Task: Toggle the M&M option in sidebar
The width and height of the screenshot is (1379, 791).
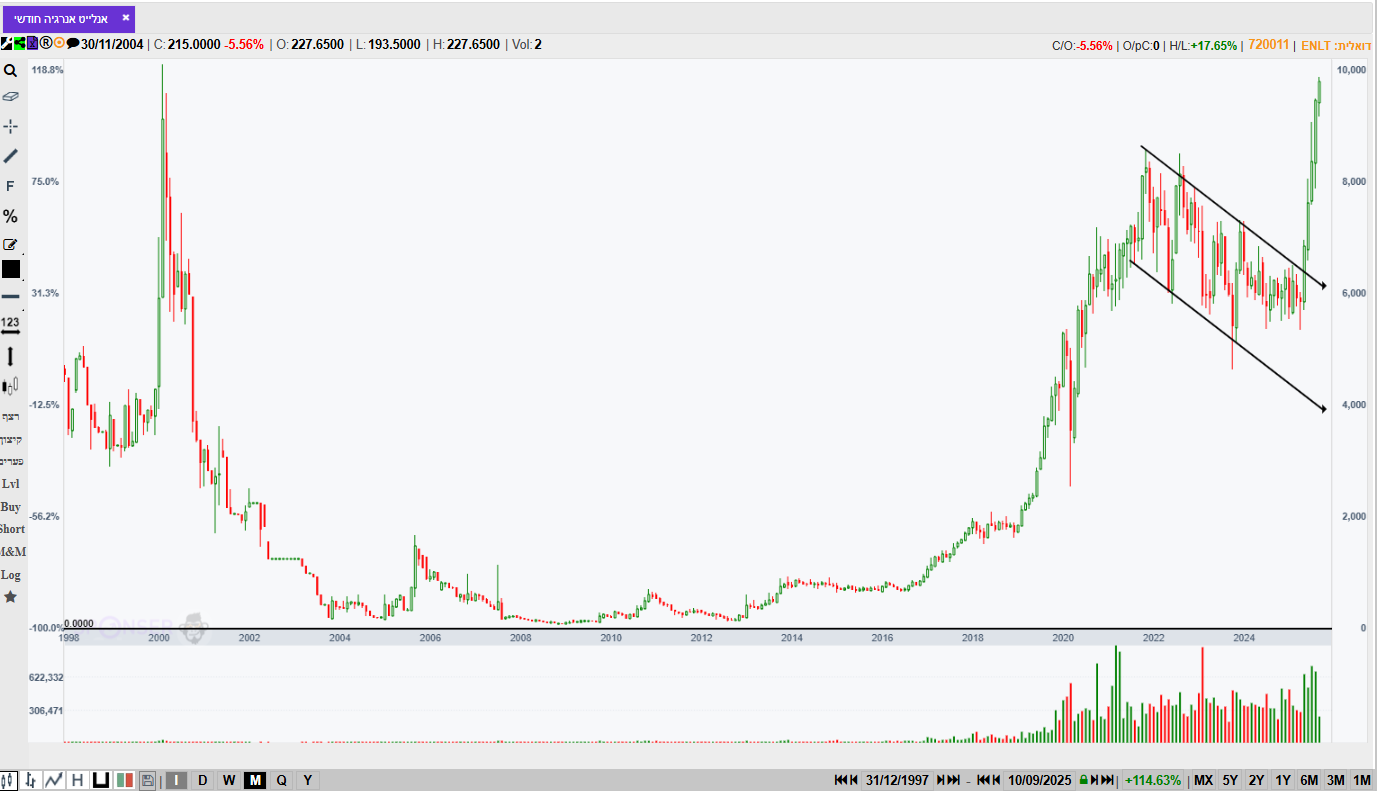Action: 12,552
